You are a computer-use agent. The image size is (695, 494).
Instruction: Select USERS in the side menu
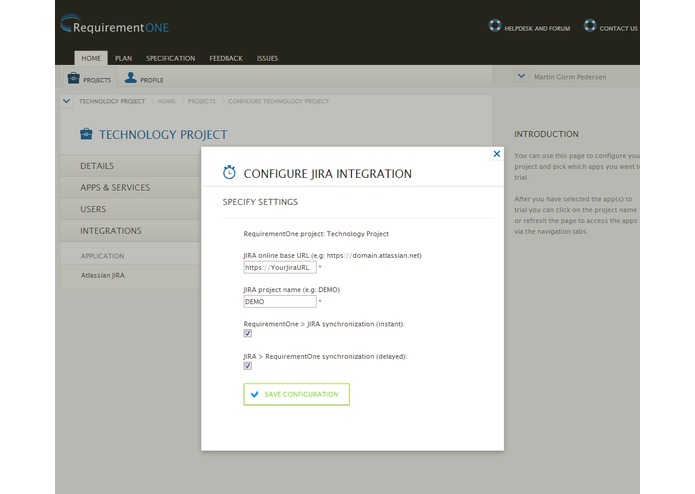point(130,209)
